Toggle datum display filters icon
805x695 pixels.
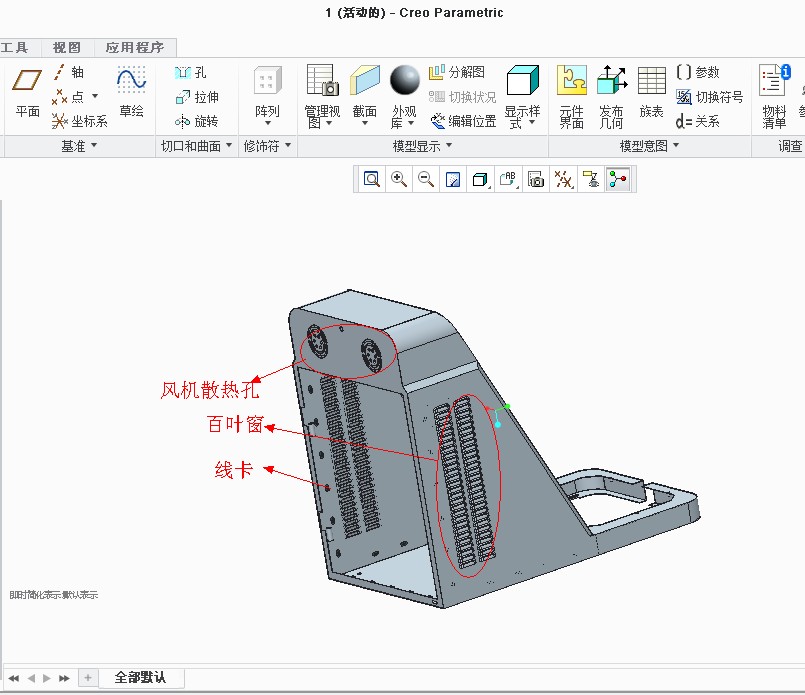[564, 180]
